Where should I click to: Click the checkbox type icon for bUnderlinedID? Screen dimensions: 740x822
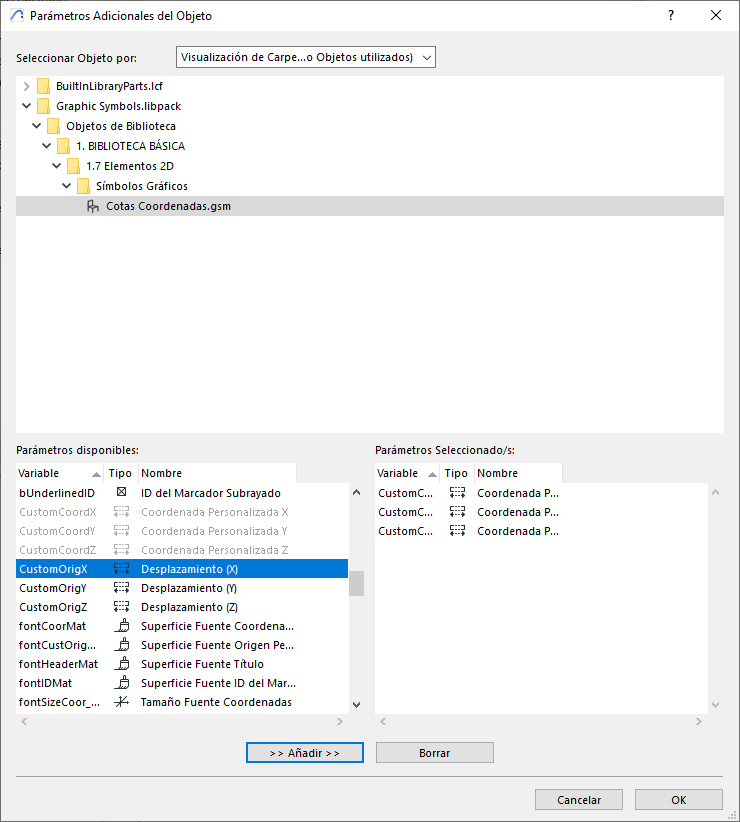pyautogui.click(x=121, y=493)
